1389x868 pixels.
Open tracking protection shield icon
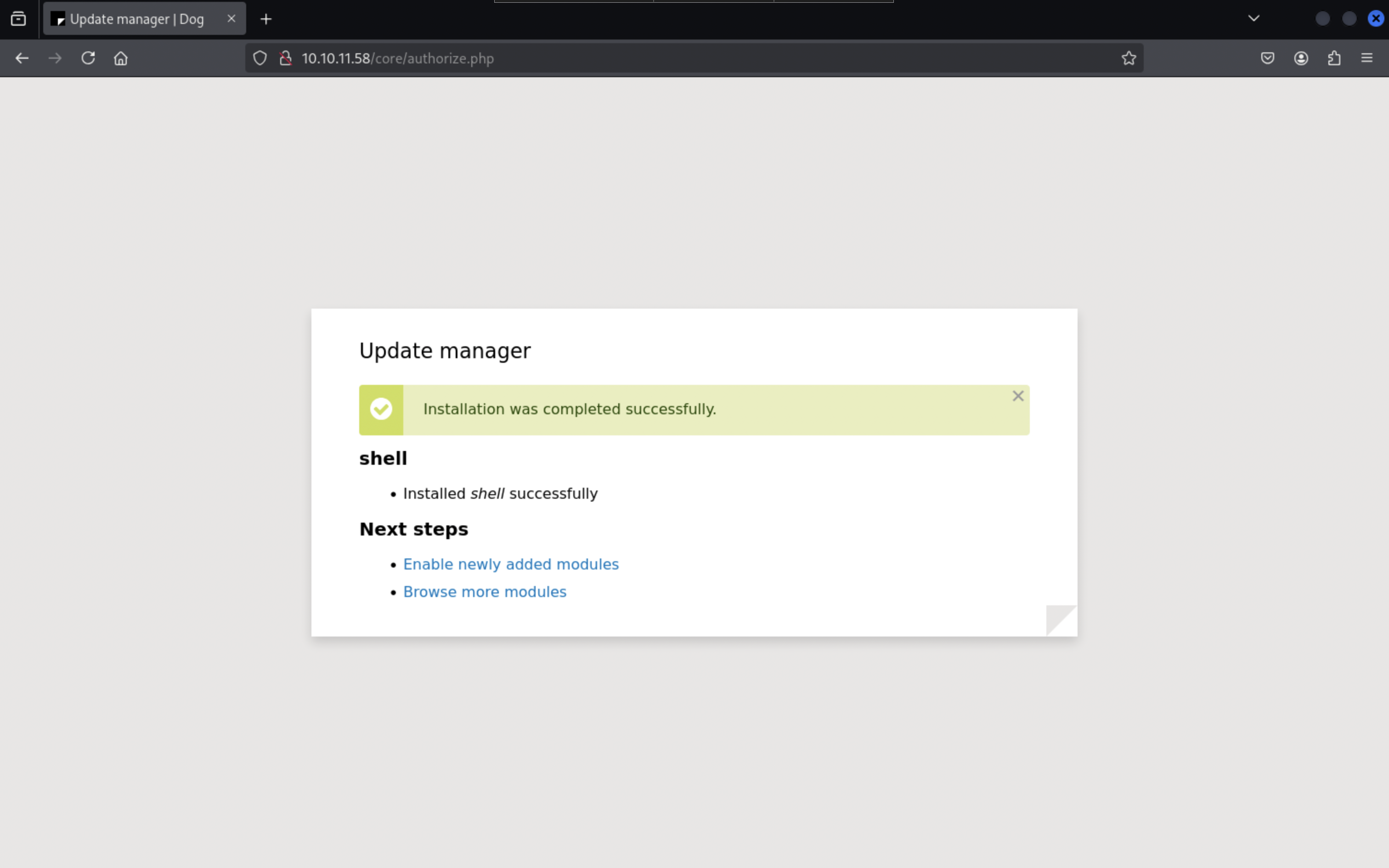(x=260, y=58)
